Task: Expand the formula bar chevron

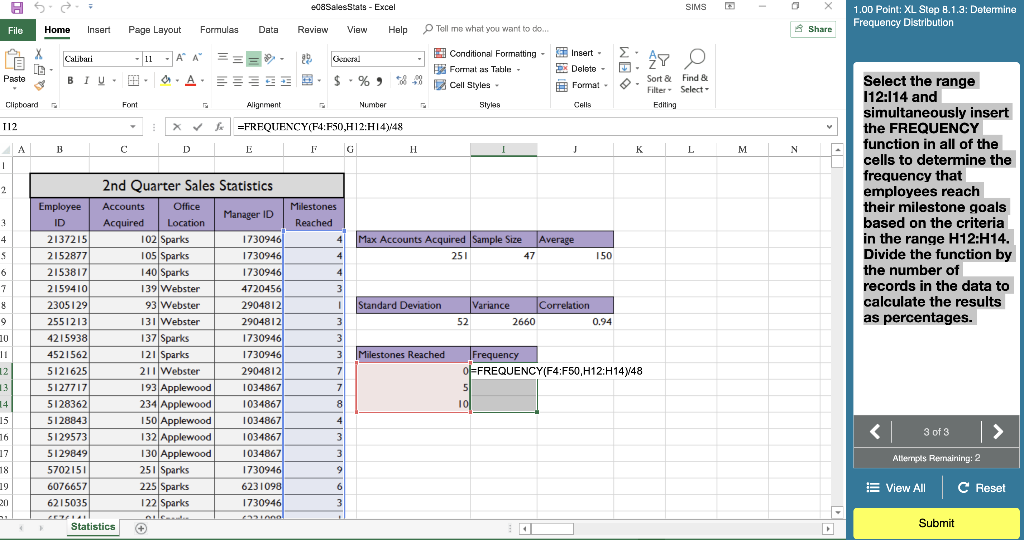Action: 829,127
